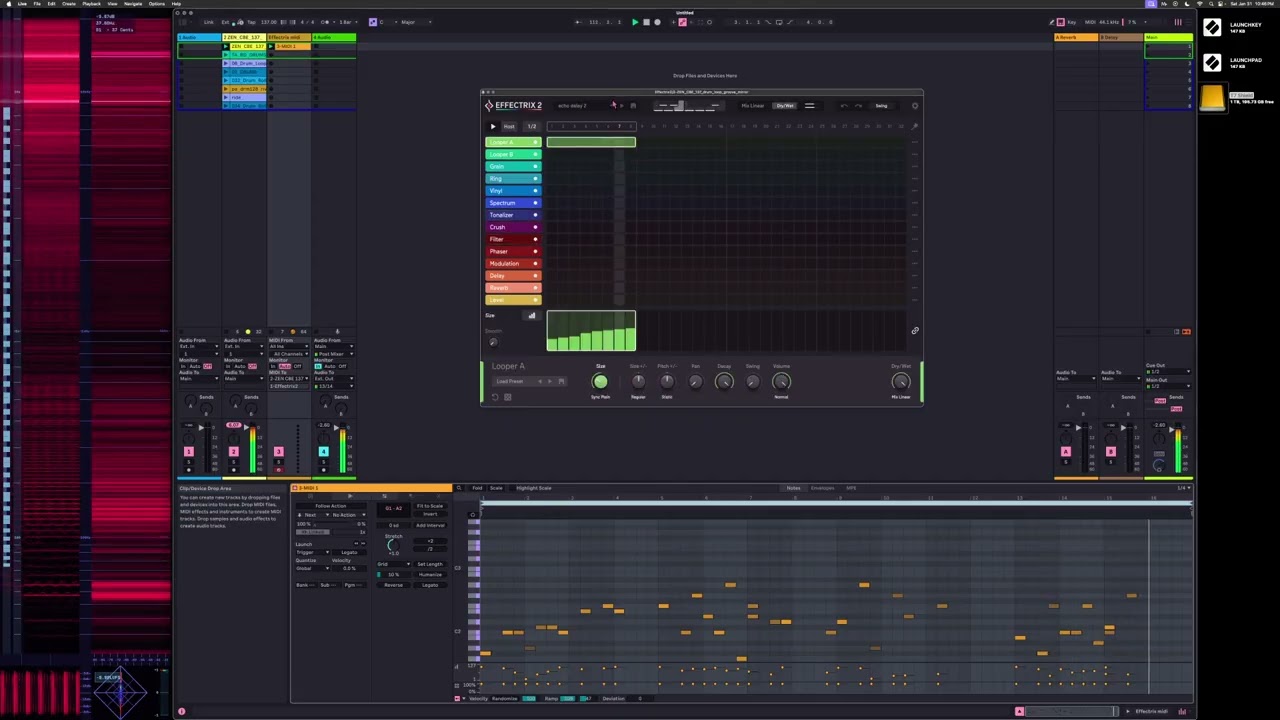Select the Looper A effect row
The height and width of the screenshot is (720, 1280).
point(513,142)
